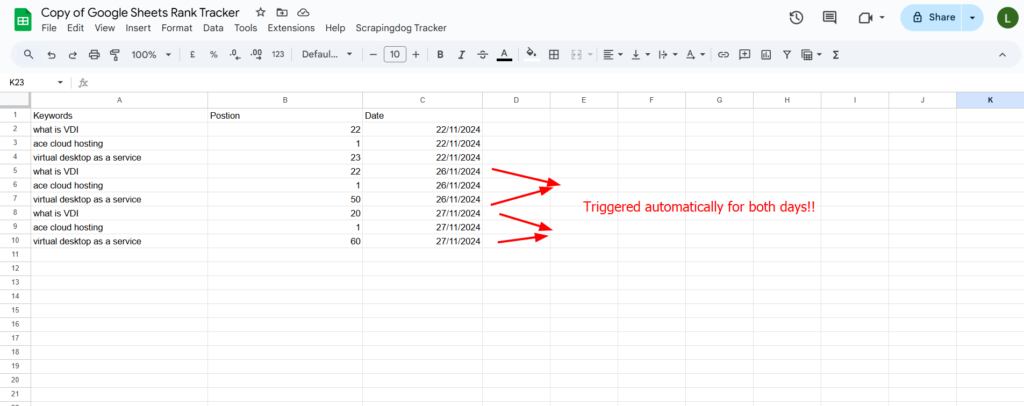Click the select-all corner box

[x=15, y=100]
